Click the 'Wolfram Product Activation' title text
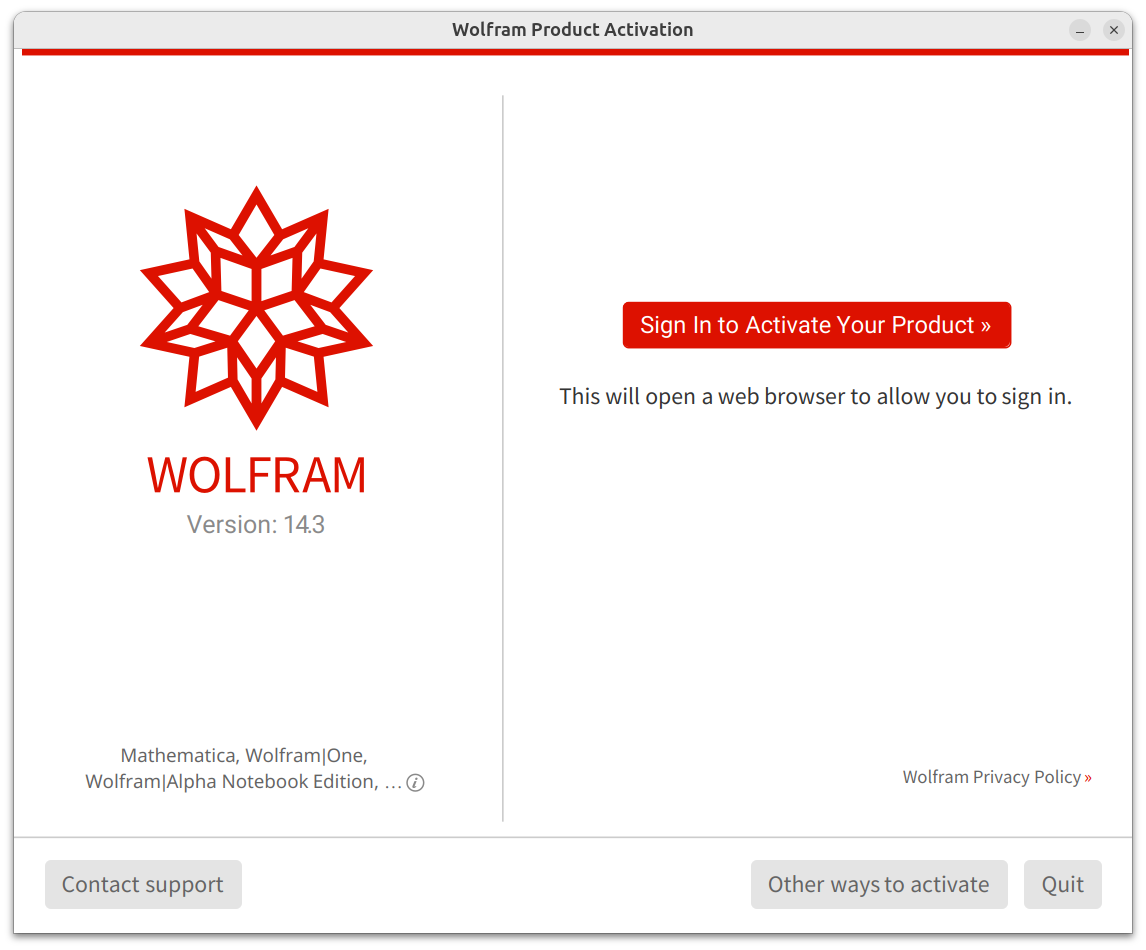 point(572,30)
